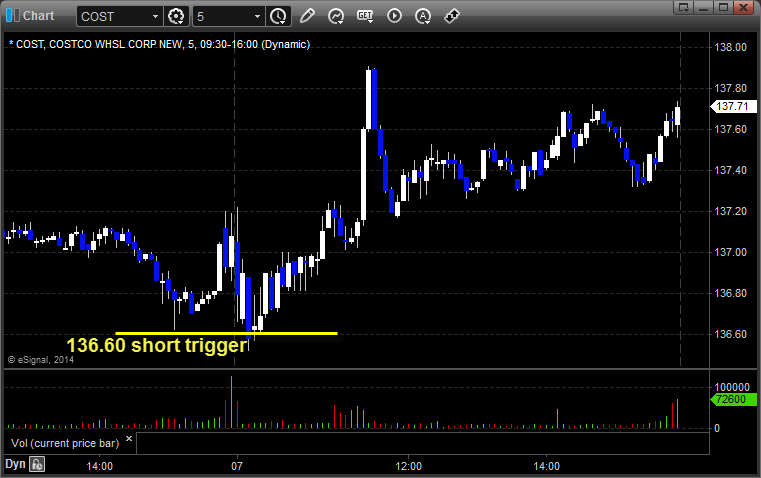
Task: Click the 137.40 price axis label
Action: coord(730,170)
